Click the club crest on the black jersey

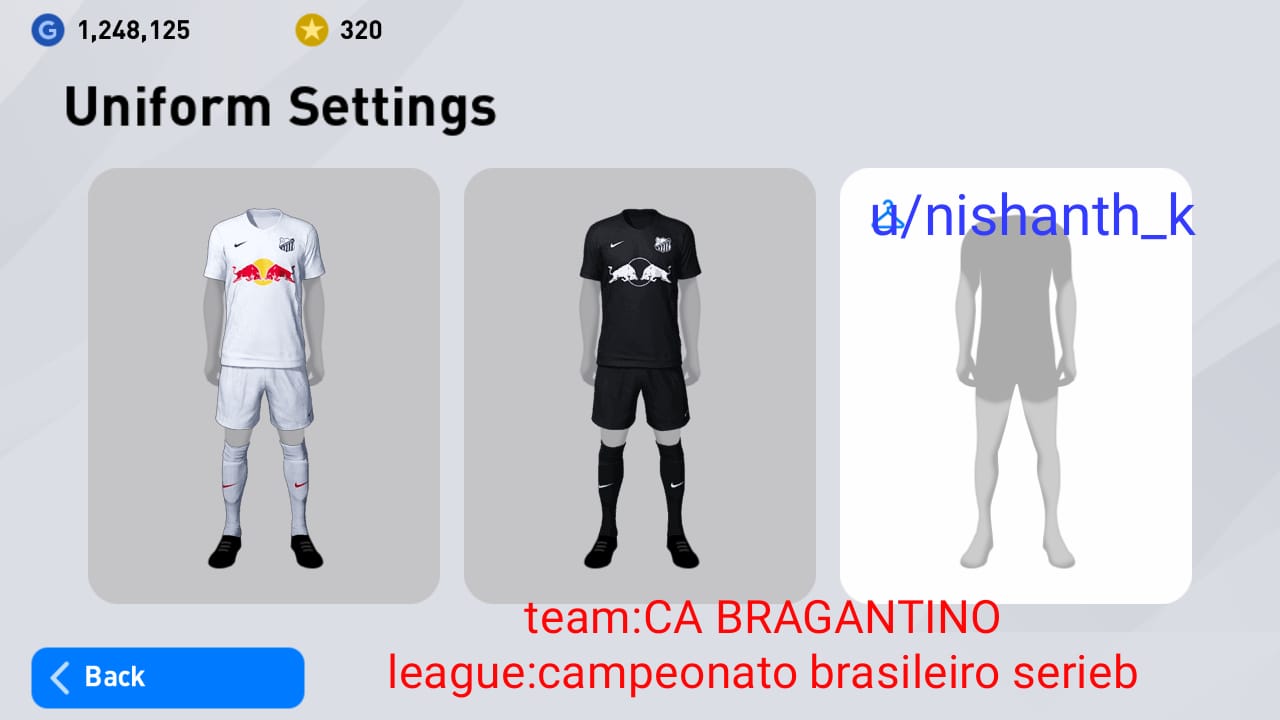click(x=664, y=244)
